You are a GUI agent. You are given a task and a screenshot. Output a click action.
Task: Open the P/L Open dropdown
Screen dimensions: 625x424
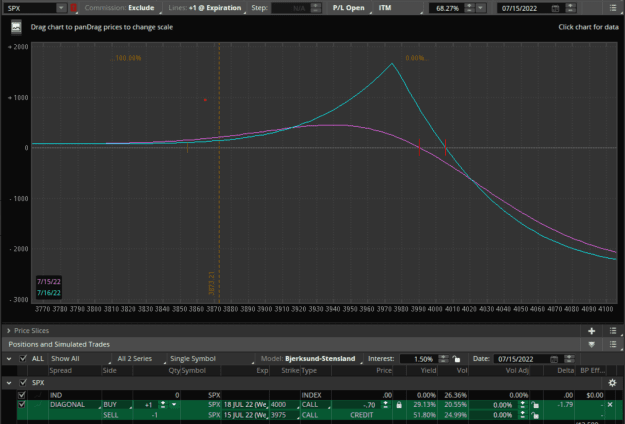click(x=350, y=8)
